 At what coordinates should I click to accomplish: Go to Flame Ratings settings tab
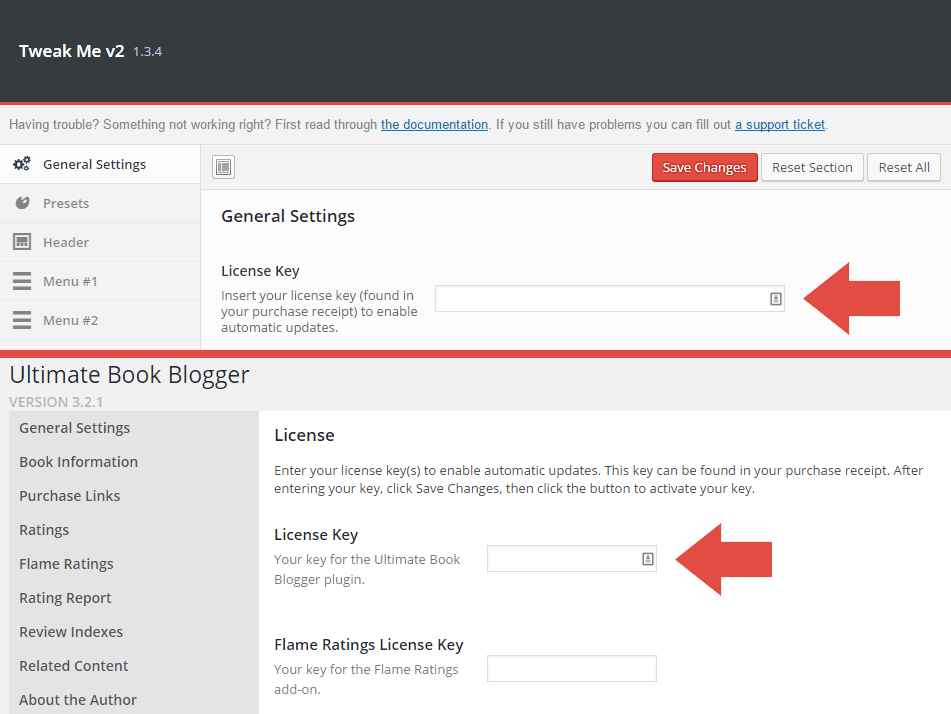66,564
